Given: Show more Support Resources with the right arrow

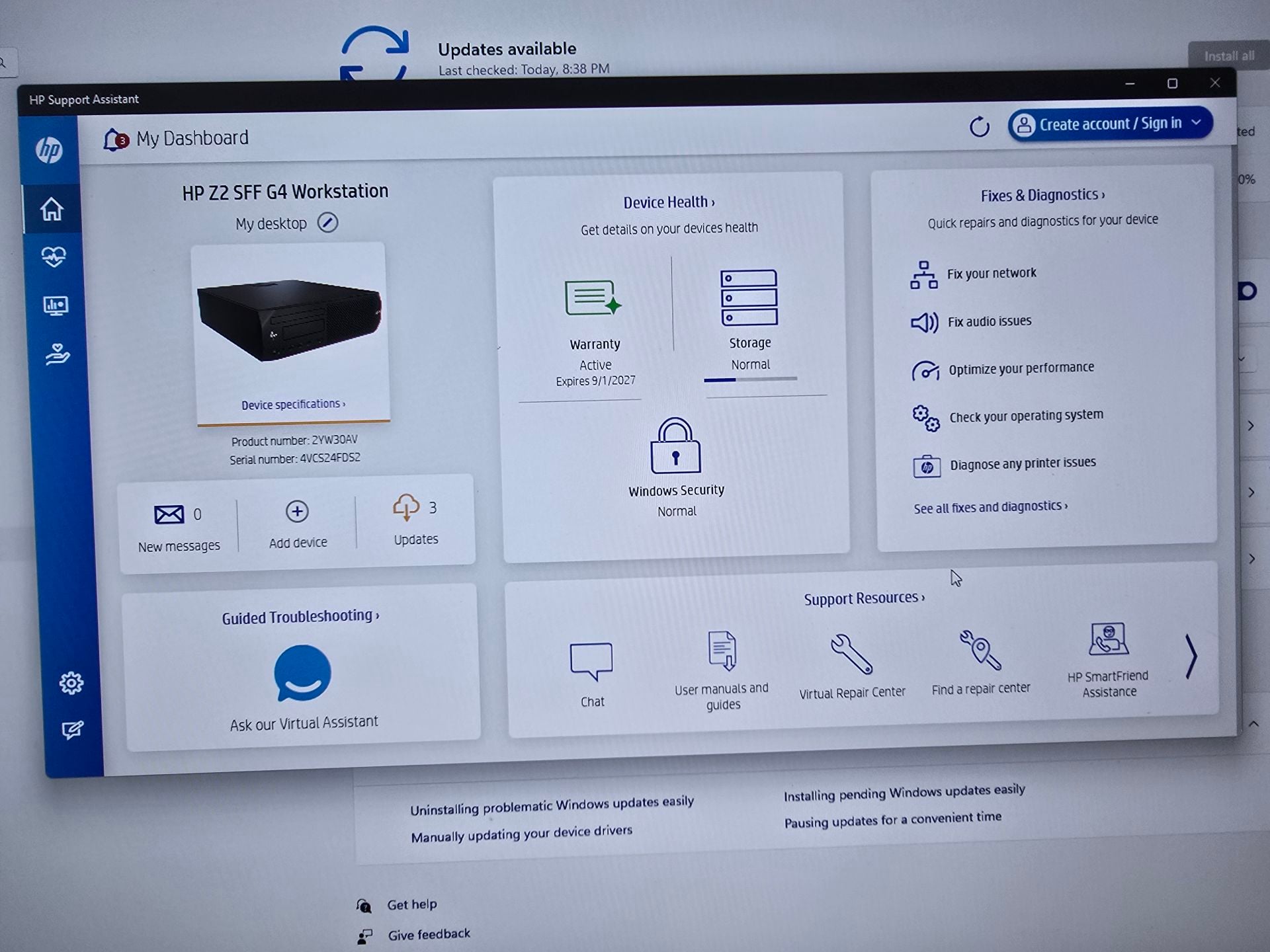Looking at the screenshot, I should (1191, 656).
